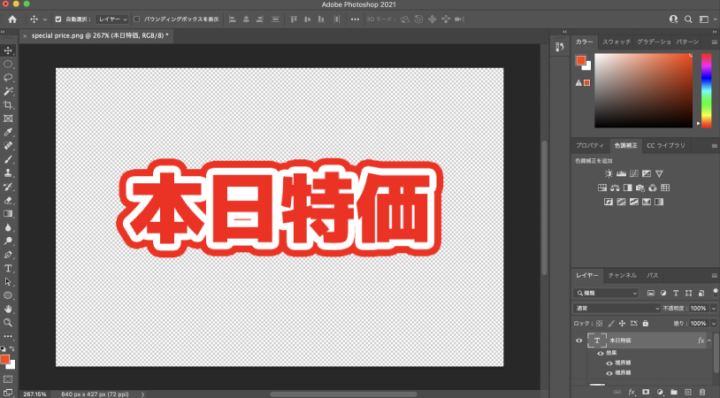720x398 pixels.
Task: Select the Blur tool
Action: click(x=8, y=227)
